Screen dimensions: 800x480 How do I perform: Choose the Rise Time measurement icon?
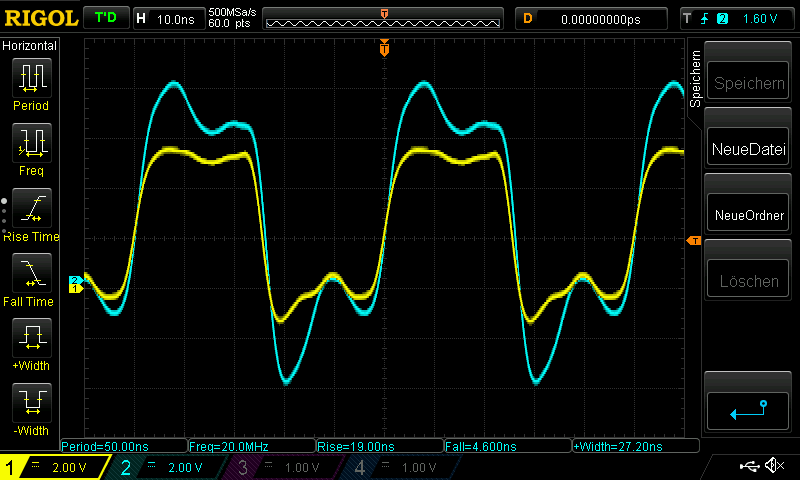pos(30,208)
